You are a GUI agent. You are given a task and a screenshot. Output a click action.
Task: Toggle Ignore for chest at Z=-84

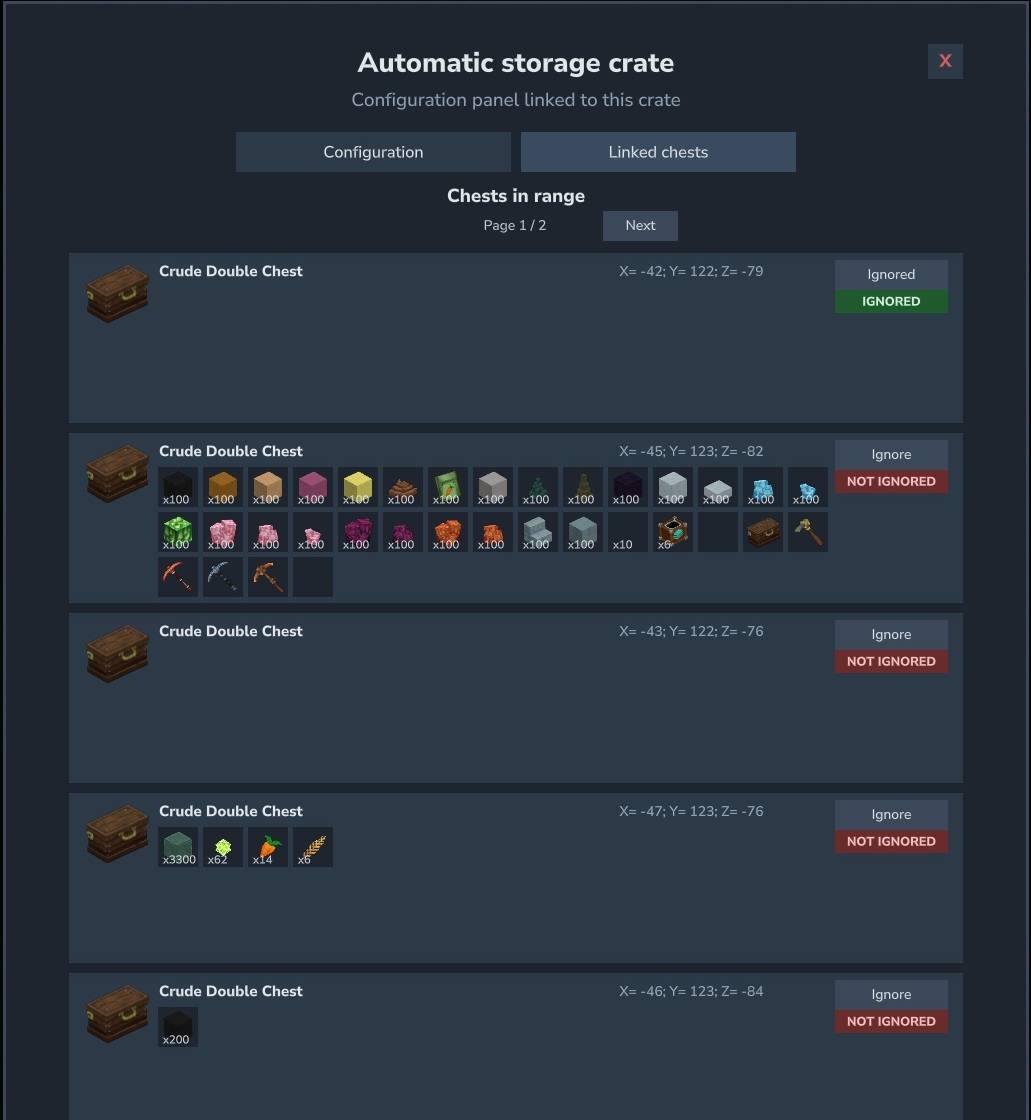891,994
